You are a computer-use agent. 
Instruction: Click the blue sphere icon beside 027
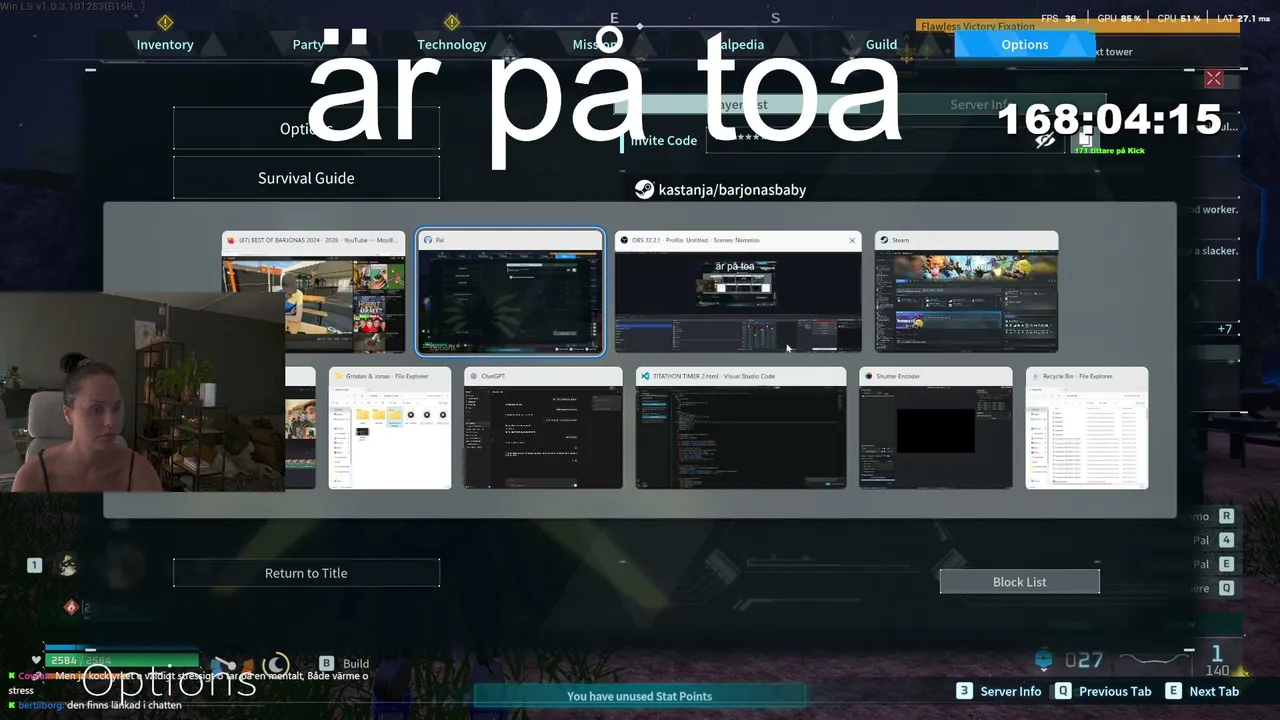[1044, 659]
